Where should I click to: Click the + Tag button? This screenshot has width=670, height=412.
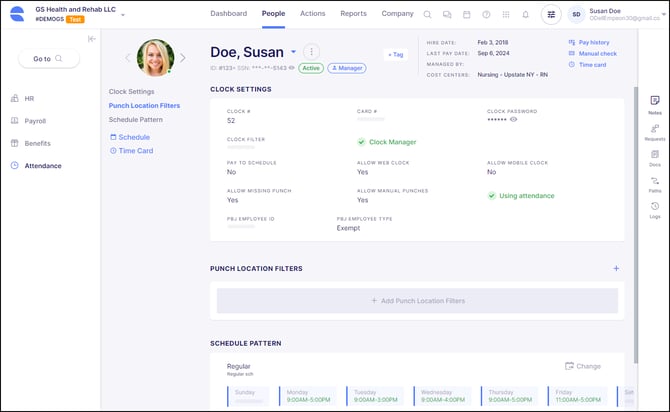[396, 55]
